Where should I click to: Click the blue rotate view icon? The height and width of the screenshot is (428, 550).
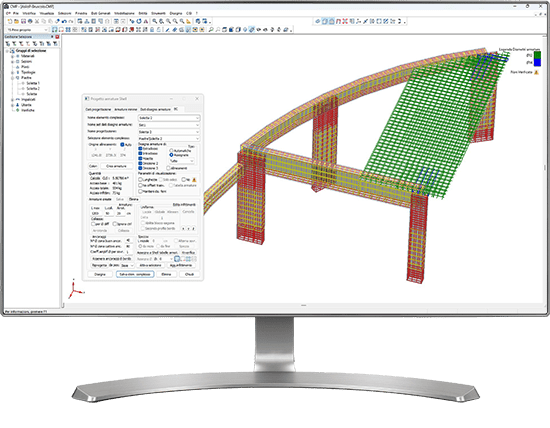click(139, 22)
